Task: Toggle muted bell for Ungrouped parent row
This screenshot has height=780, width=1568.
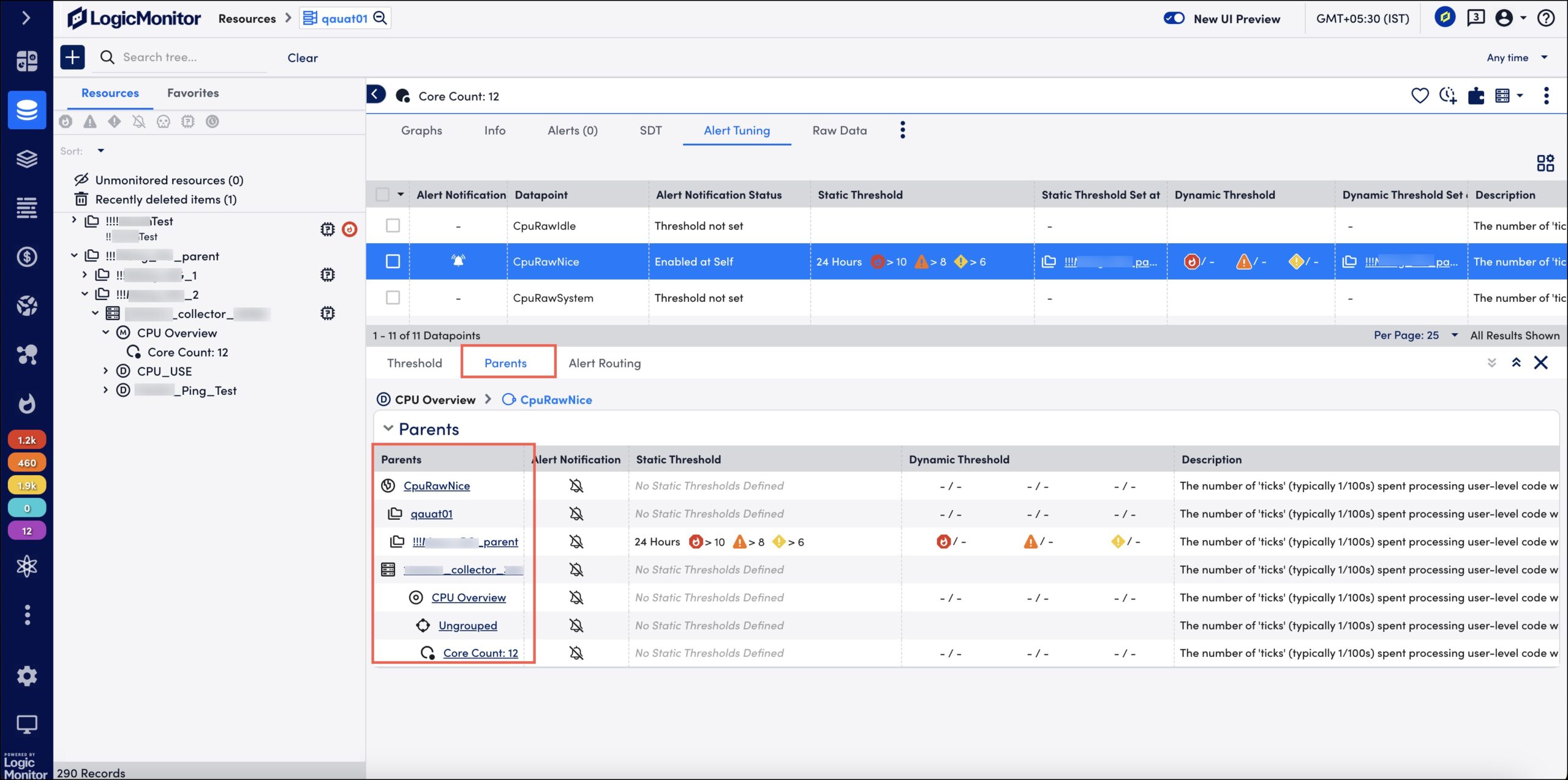Action: pyautogui.click(x=576, y=625)
